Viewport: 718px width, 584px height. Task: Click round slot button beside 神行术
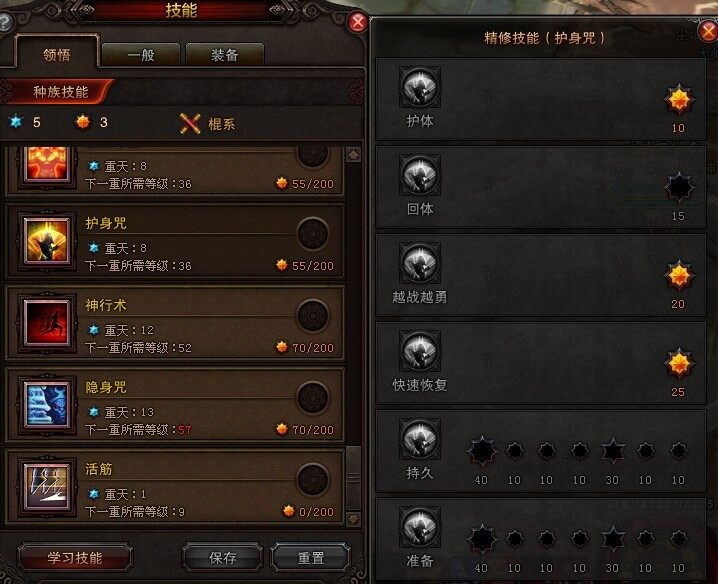click(313, 316)
